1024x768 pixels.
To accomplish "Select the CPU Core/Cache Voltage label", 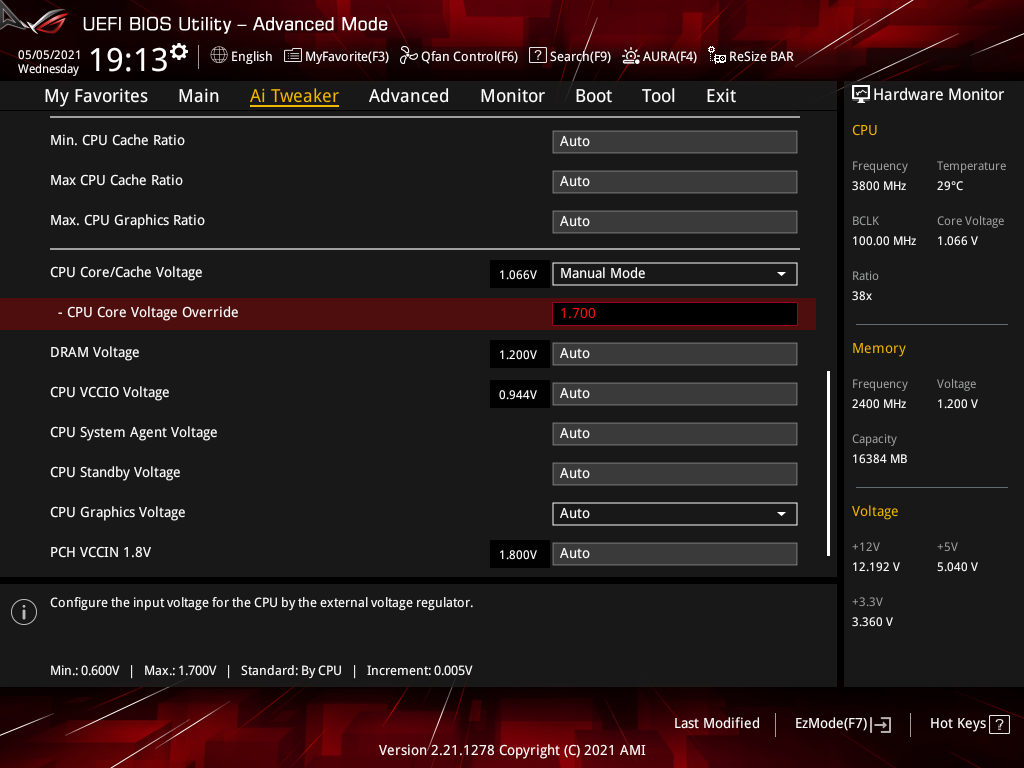I will 126,272.
